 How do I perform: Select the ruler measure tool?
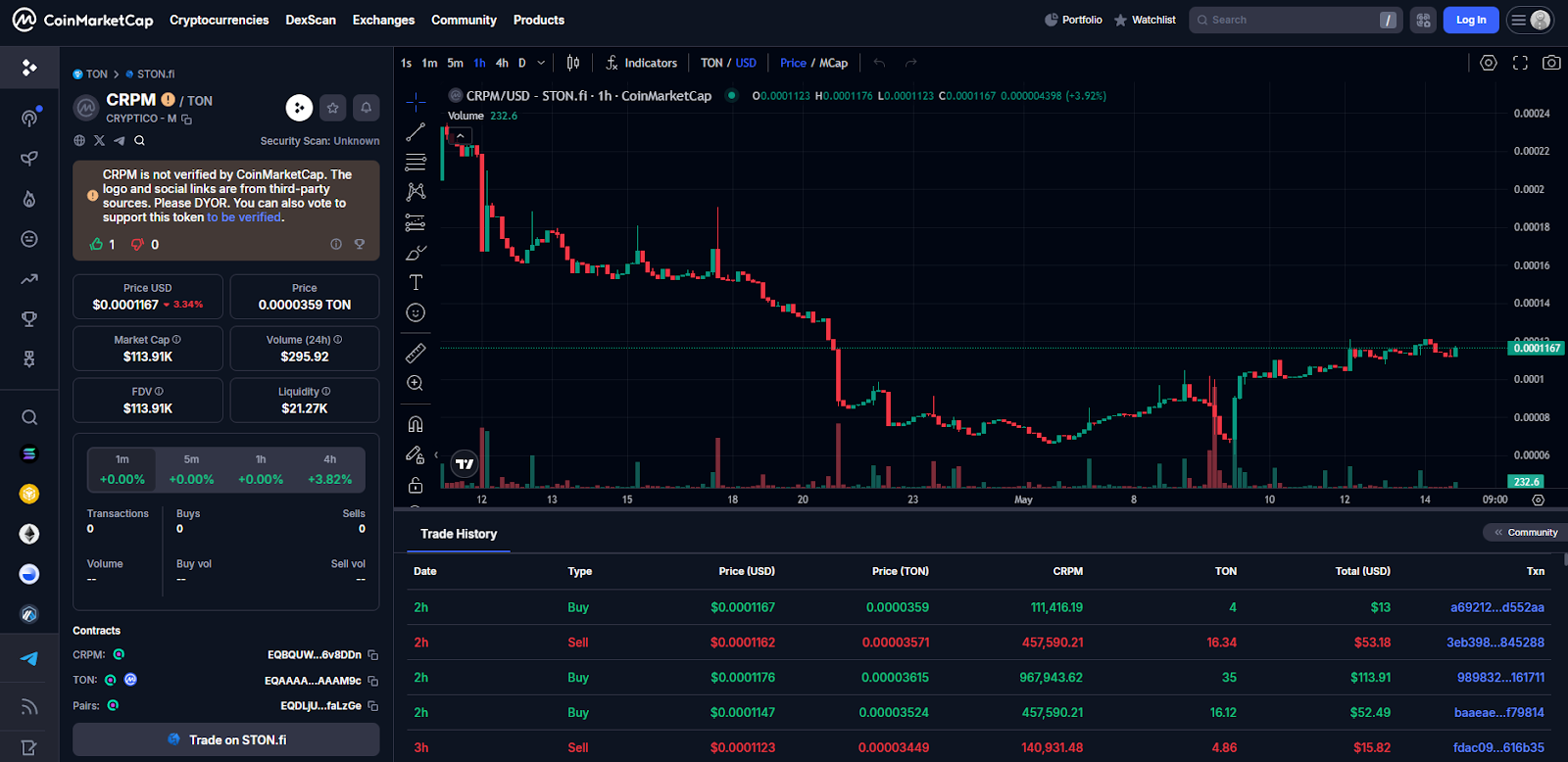[416, 353]
